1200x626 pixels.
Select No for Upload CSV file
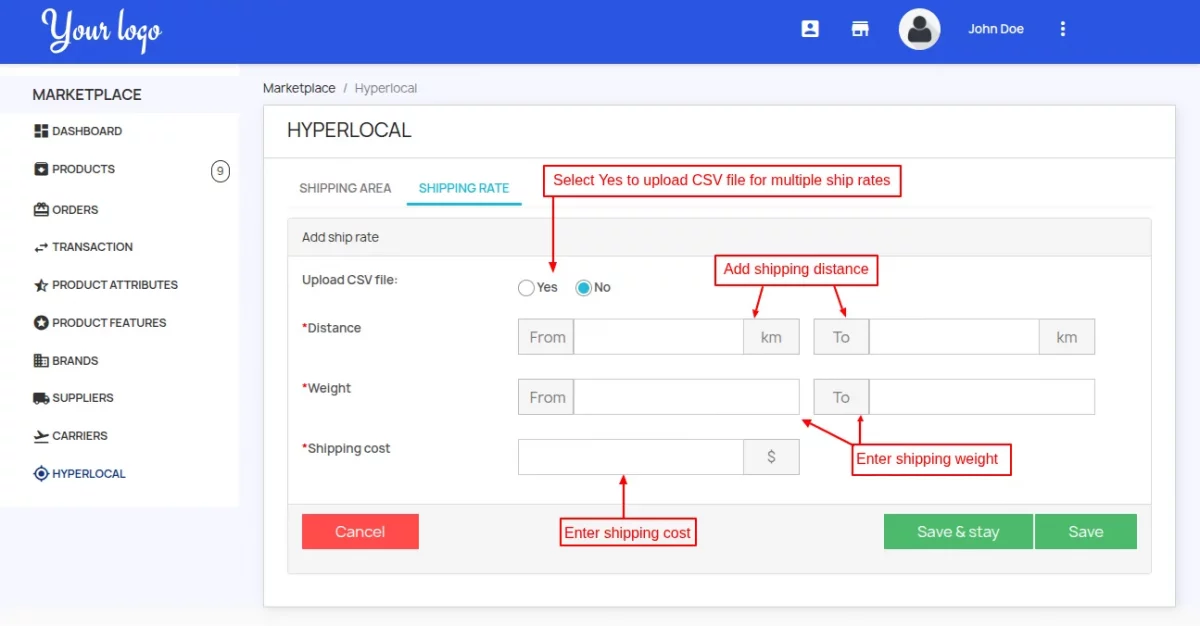[583, 288]
